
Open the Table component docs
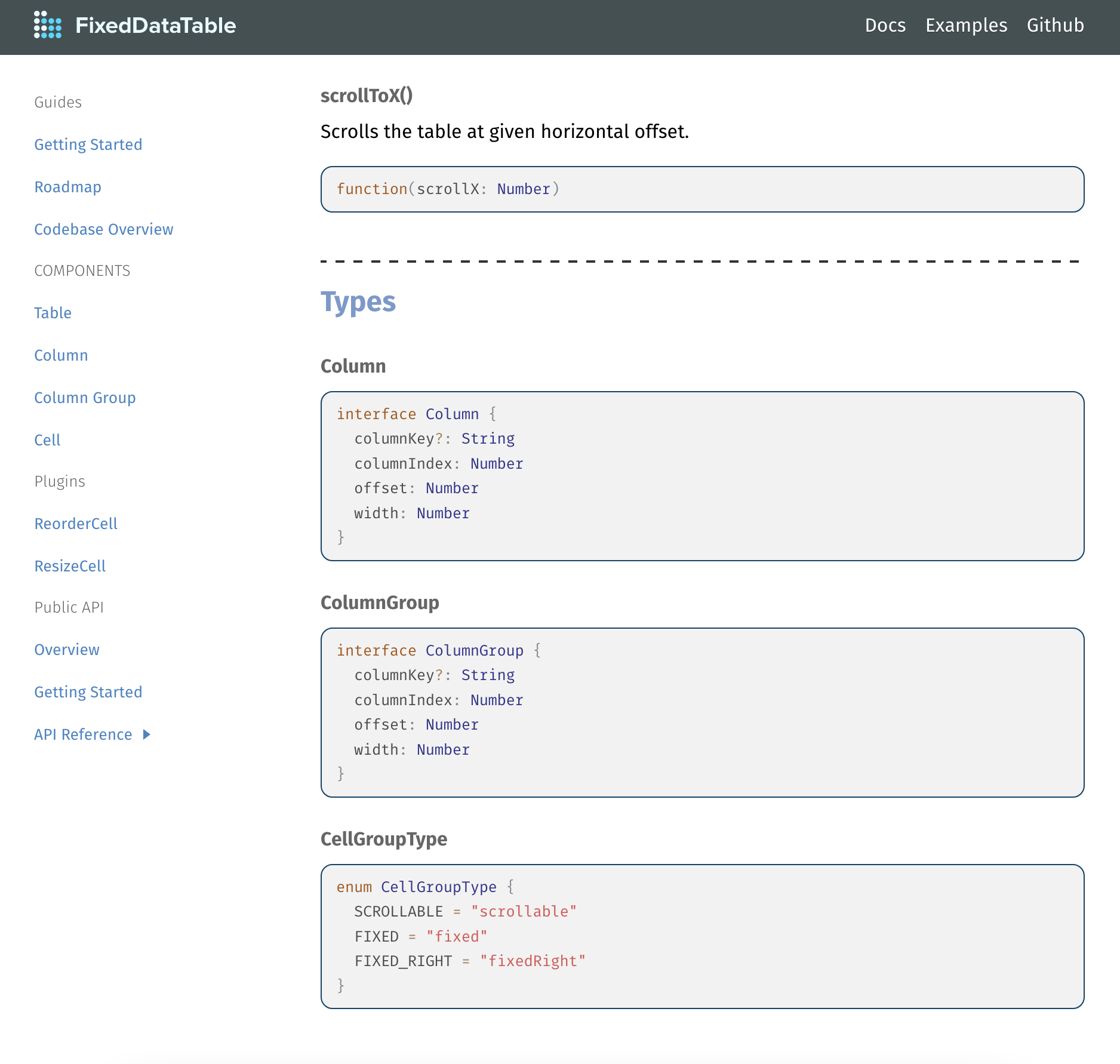click(53, 313)
